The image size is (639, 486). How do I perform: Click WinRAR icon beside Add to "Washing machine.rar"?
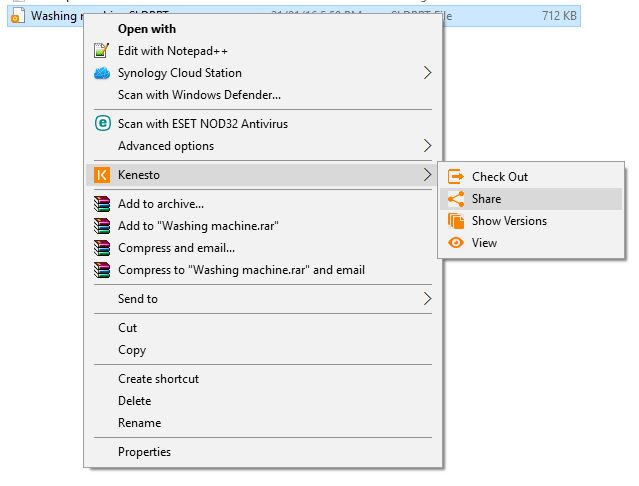pyautogui.click(x=102, y=226)
